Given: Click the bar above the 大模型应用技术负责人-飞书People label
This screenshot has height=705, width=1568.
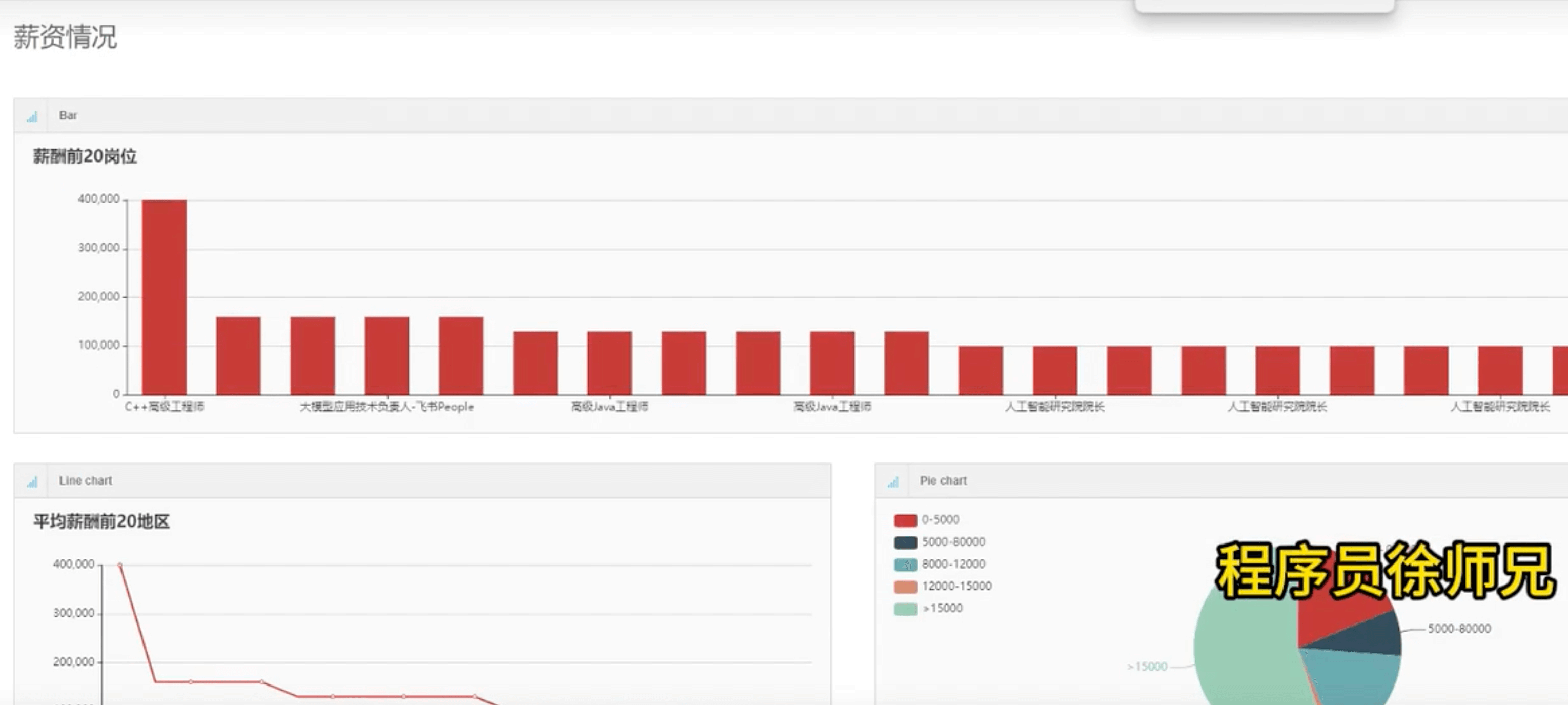Looking at the screenshot, I should point(387,355).
